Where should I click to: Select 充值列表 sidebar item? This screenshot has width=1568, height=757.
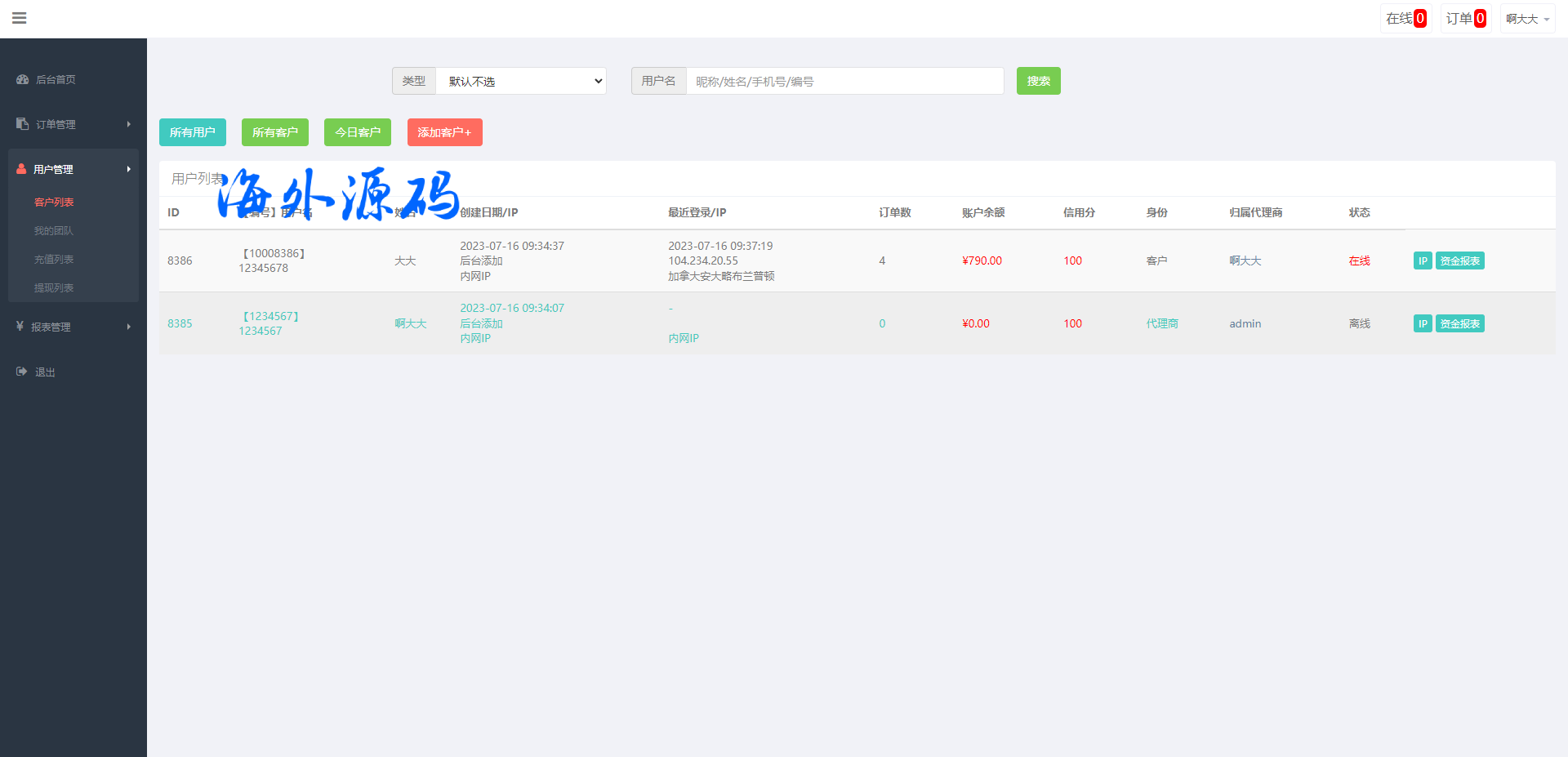coord(54,260)
